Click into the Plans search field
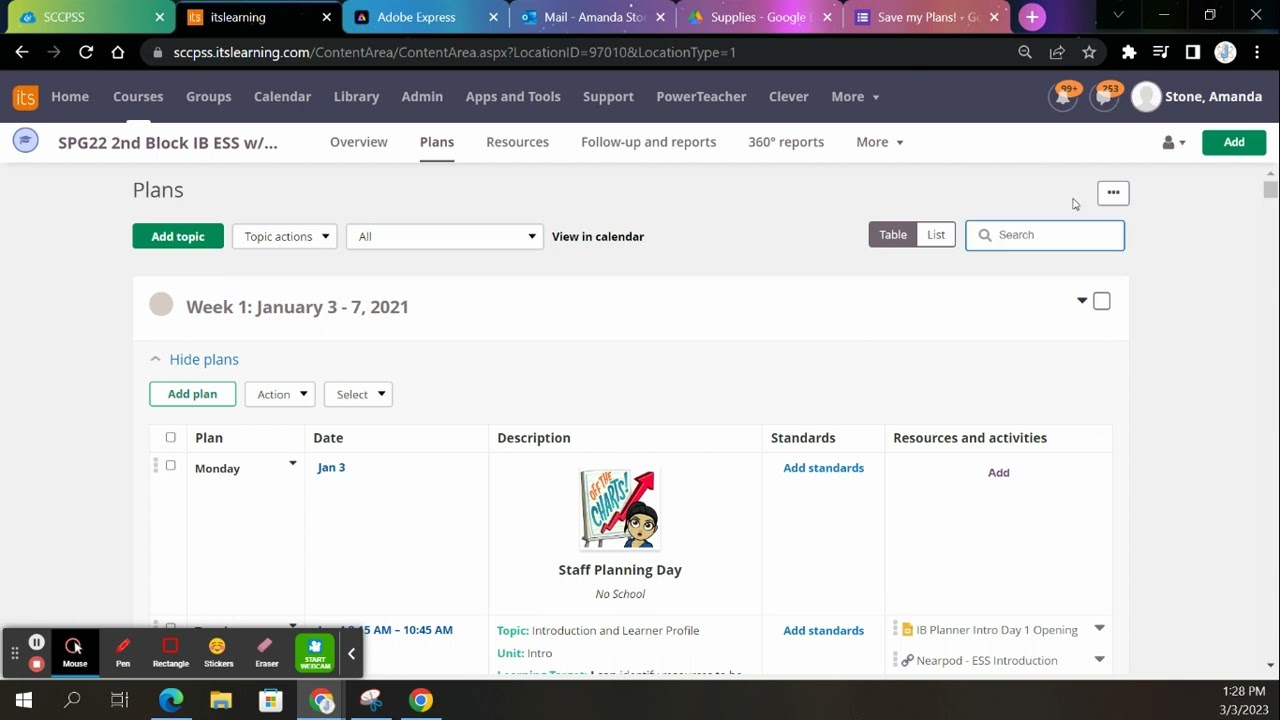 coord(1045,235)
